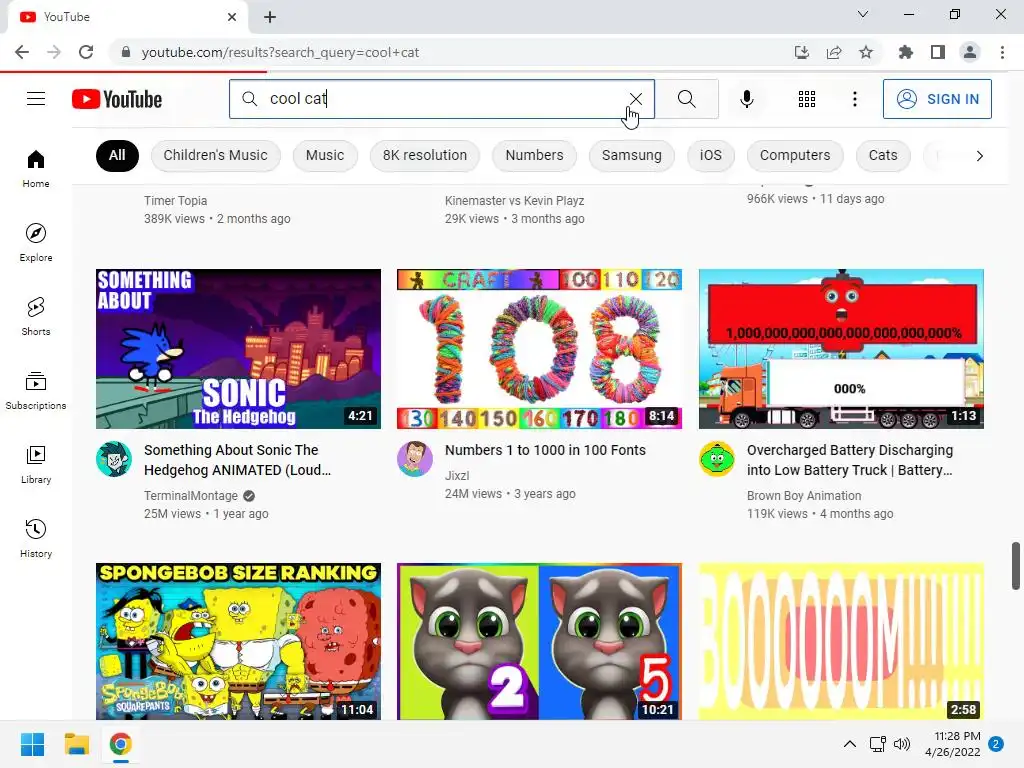Image resolution: width=1024 pixels, height=768 pixels.
Task: Click the Brown Boy Animation avatar
Action: click(716, 459)
